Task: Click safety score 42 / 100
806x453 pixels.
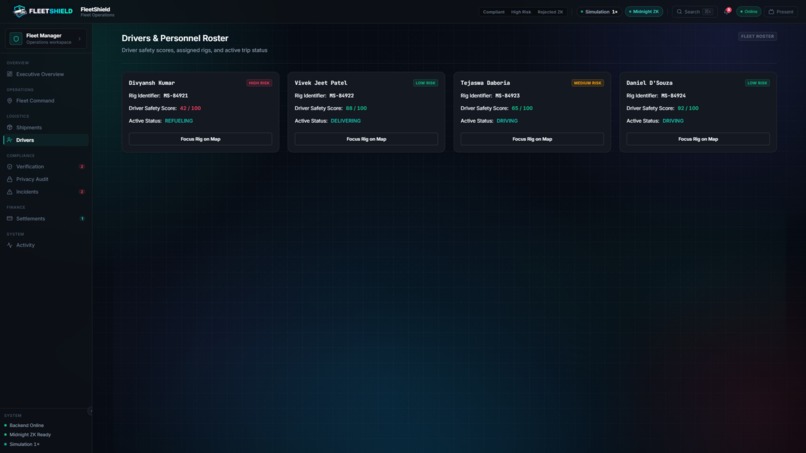Action: coord(190,108)
